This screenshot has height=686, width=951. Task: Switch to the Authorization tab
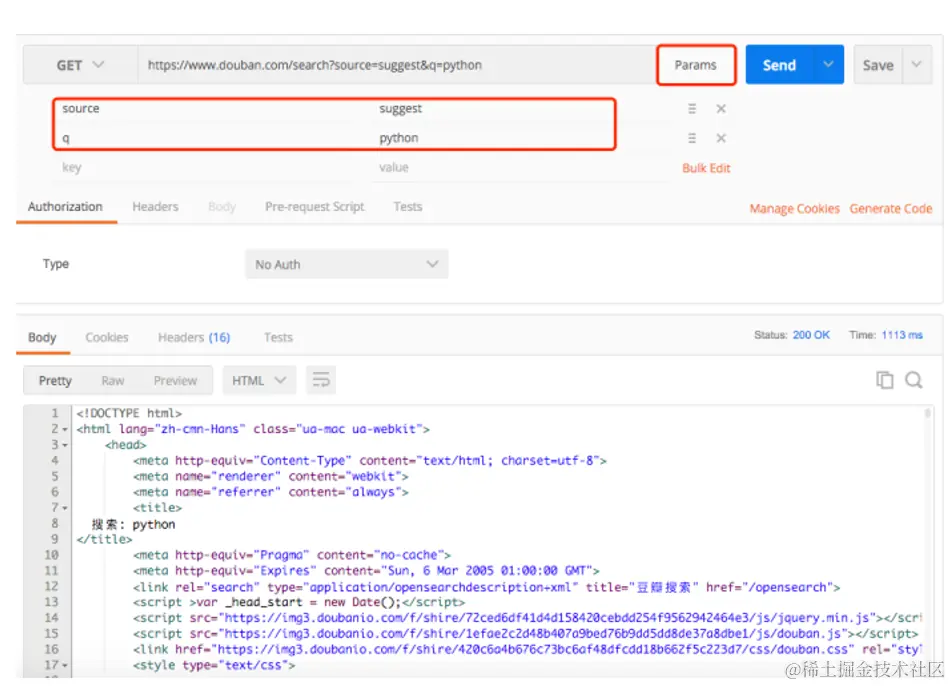click(66, 207)
